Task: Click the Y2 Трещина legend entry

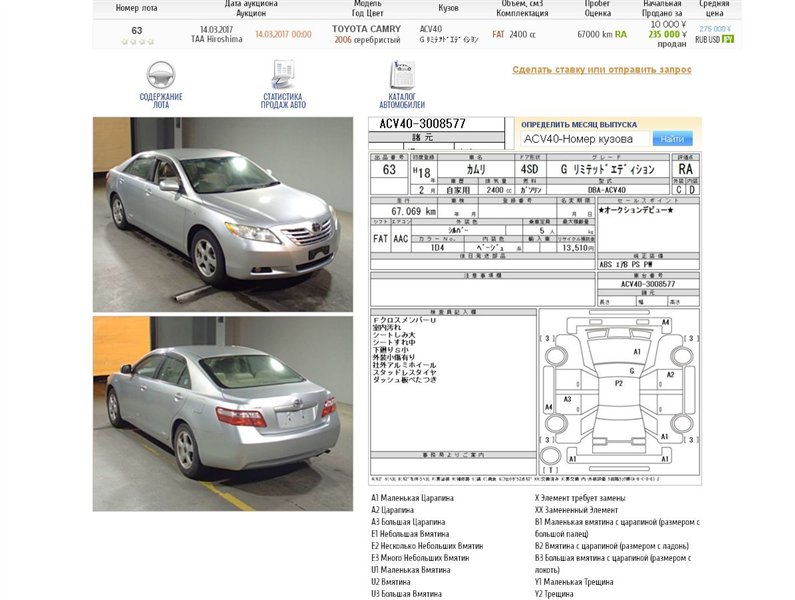Action: pyautogui.click(x=554, y=593)
